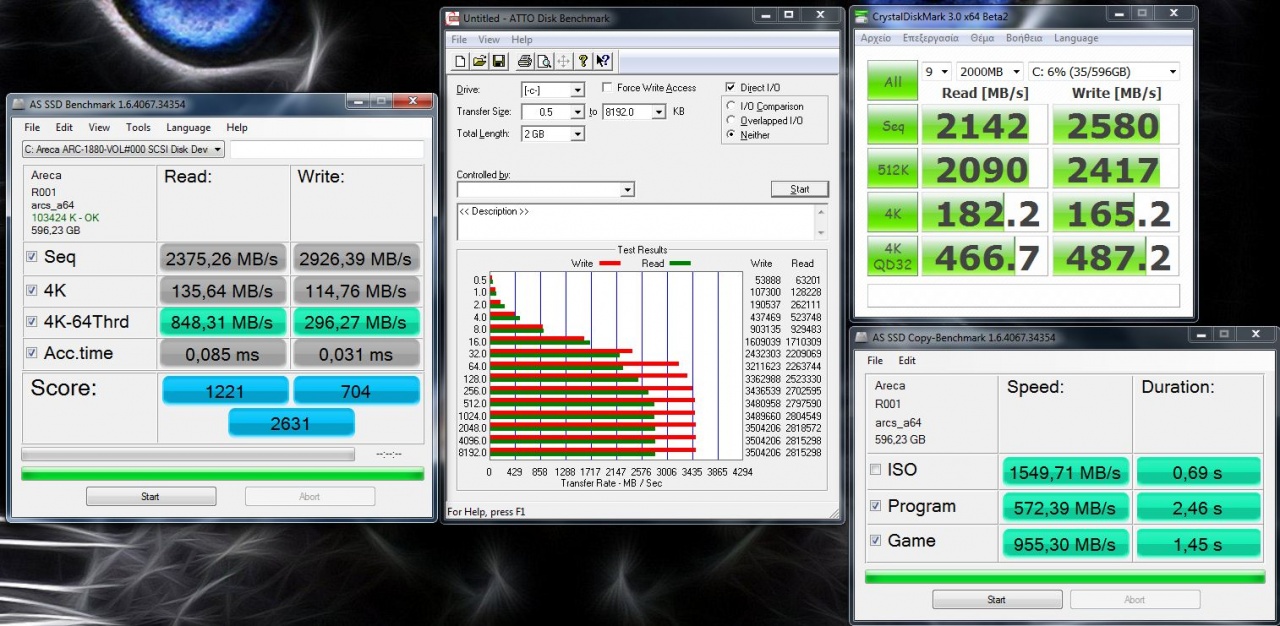Open the Controlled by dropdown in ATTO
1280x626 pixels.
(627, 189)
